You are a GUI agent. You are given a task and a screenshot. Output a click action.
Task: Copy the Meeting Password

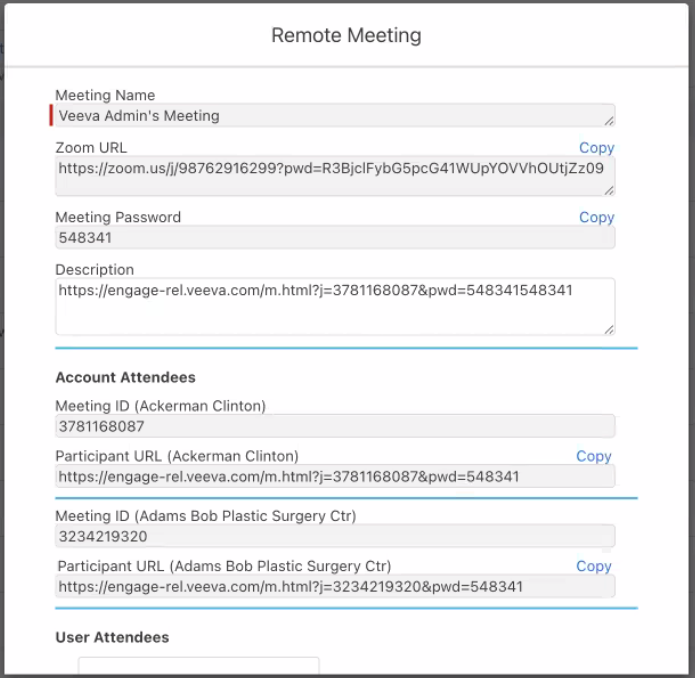pos(596,217)
